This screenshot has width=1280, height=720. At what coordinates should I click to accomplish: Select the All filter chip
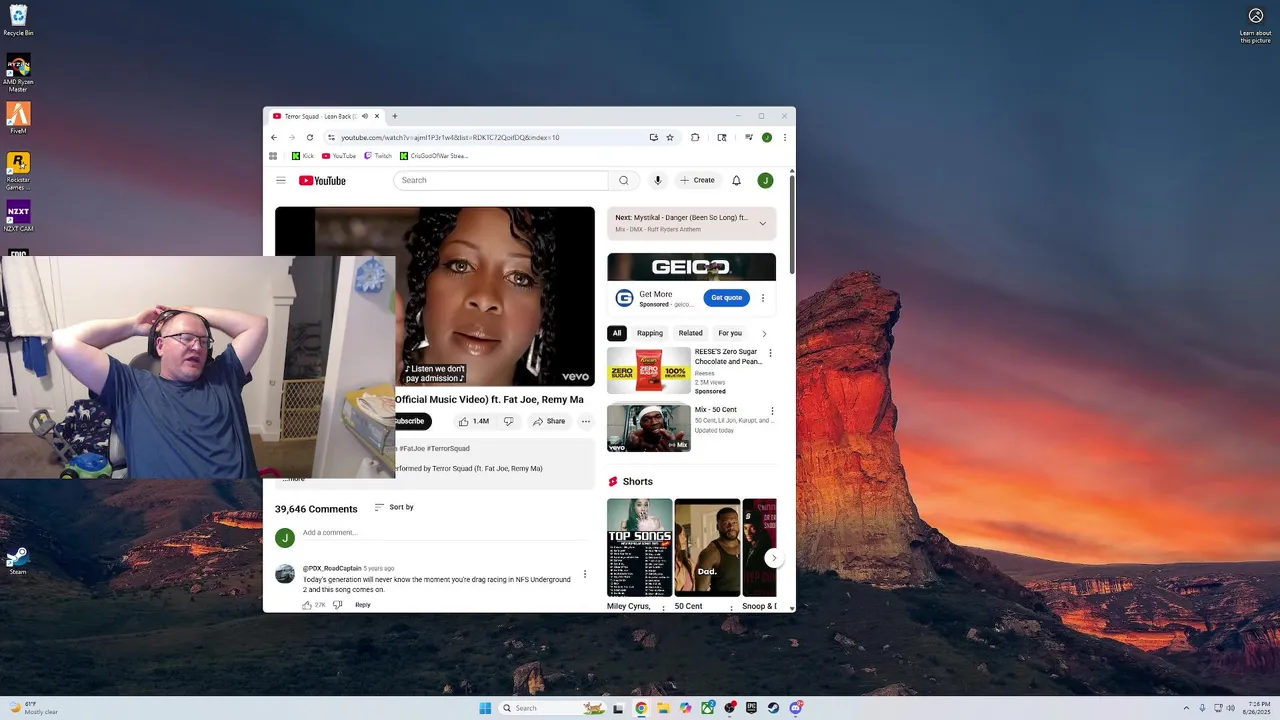tap(617, 333)
